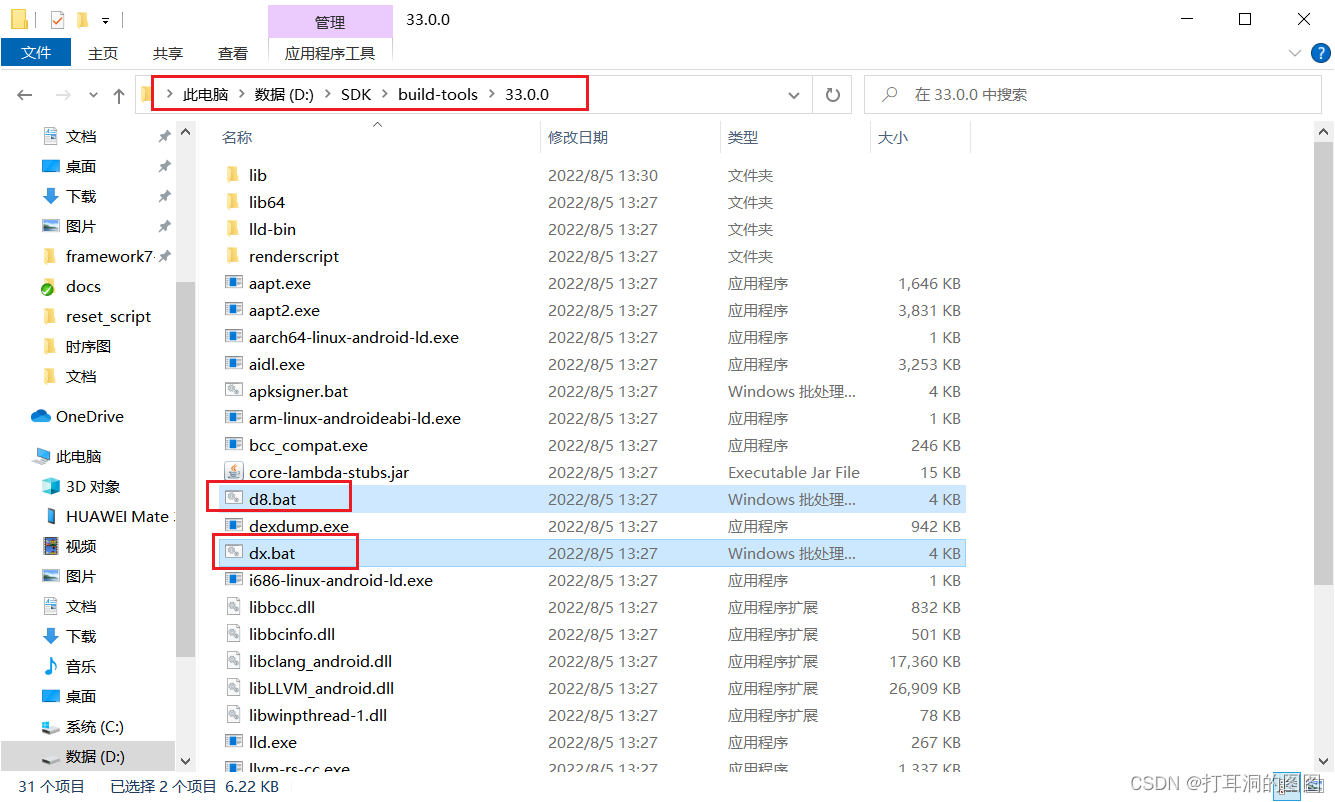
Task: Select the libLLVM_android.dll file
Action: (321, 688)
